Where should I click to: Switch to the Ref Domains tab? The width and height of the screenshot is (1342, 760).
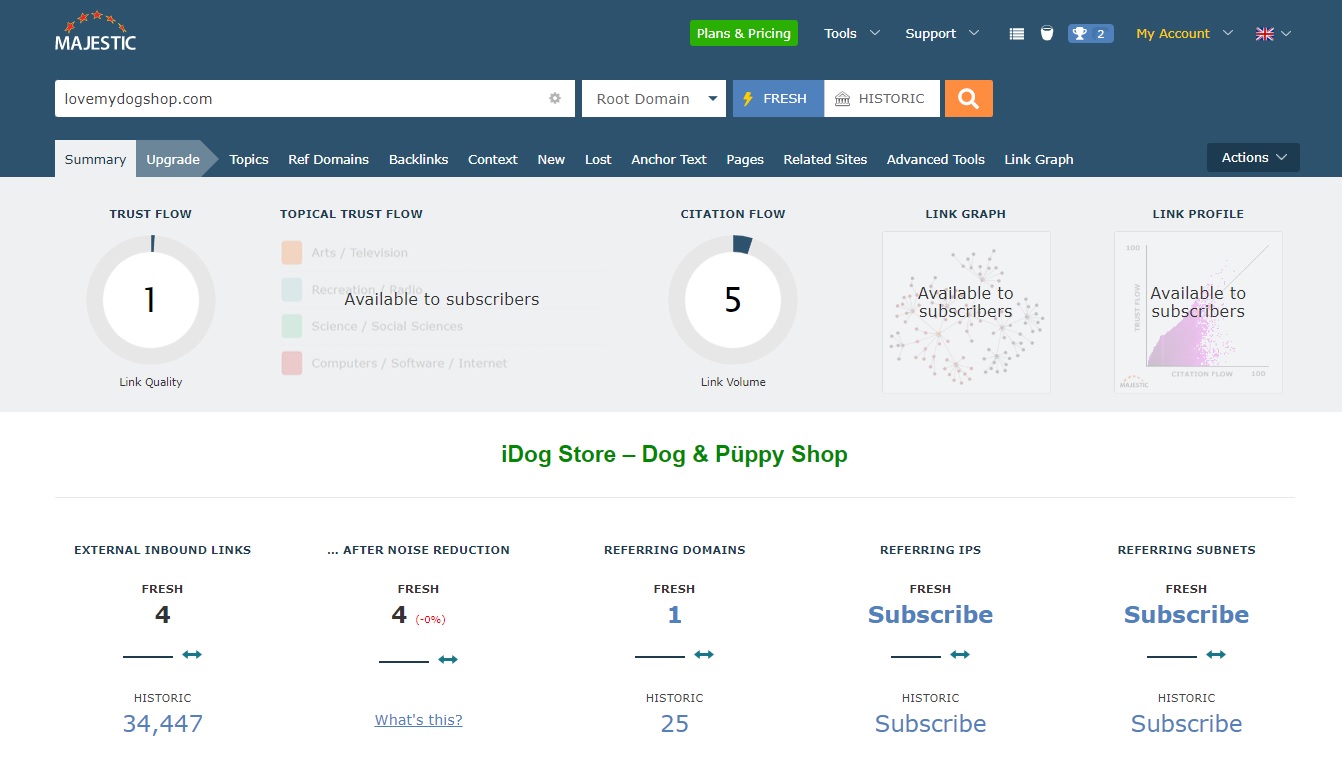tap(328, 159)
